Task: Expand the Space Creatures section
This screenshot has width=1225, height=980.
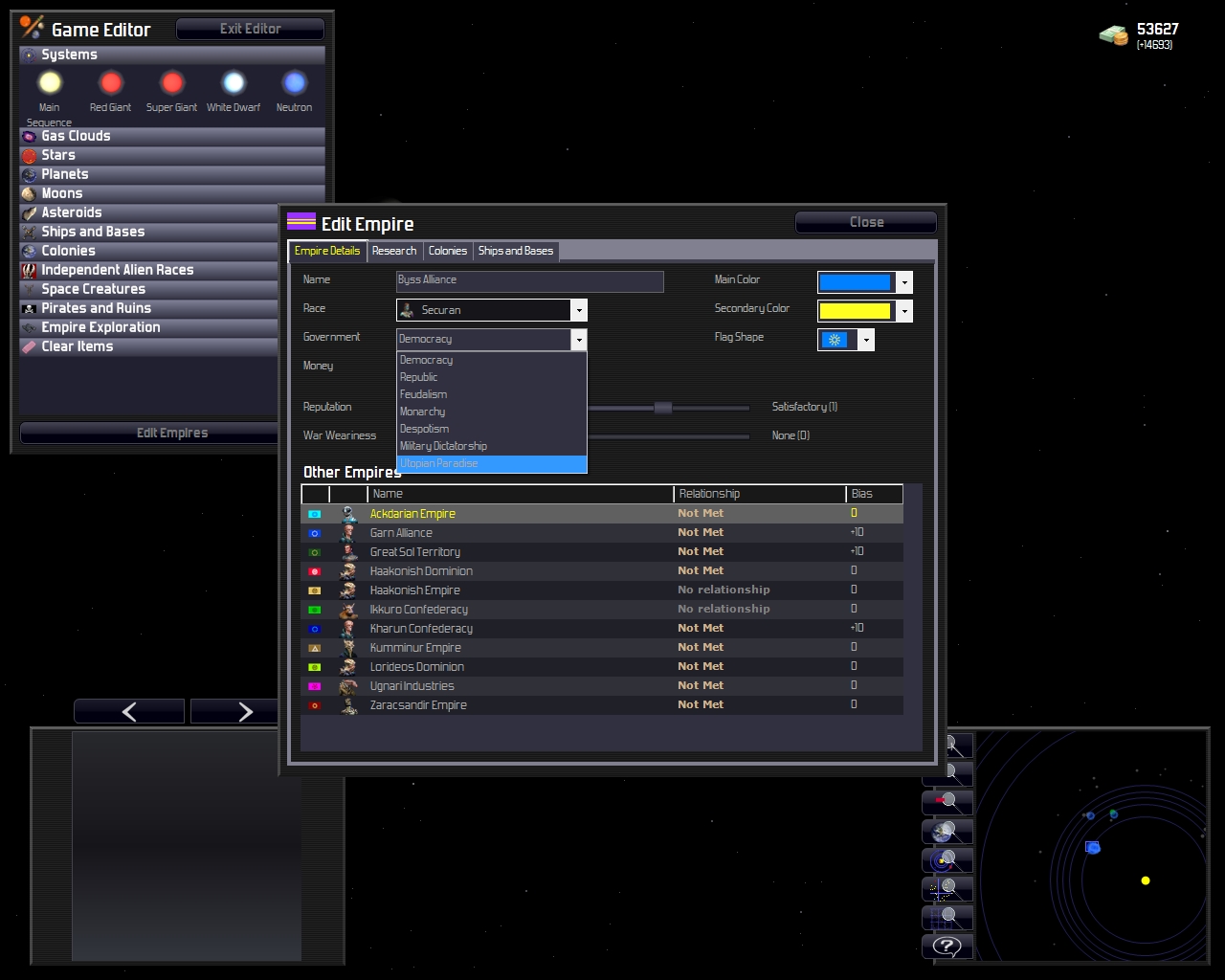Action: click(148, 289)
